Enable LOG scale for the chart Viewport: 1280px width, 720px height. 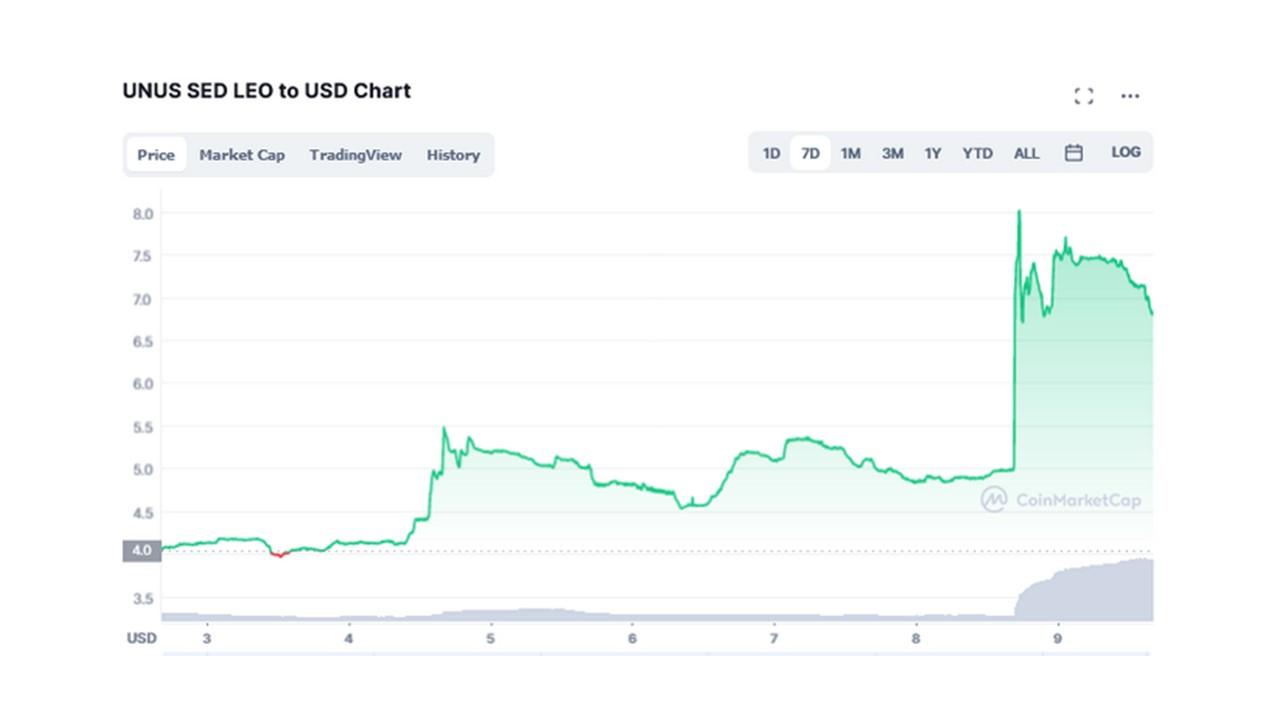tap(1126, 153)
